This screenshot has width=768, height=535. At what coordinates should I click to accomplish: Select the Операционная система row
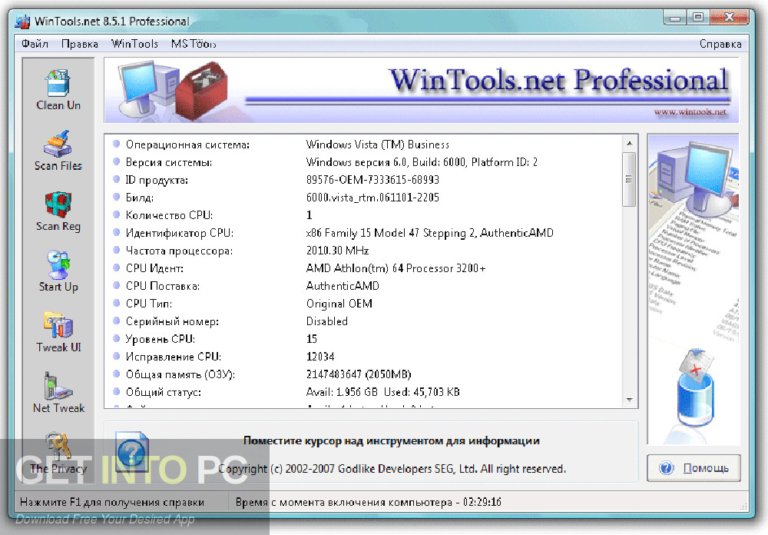click(363, 145)
